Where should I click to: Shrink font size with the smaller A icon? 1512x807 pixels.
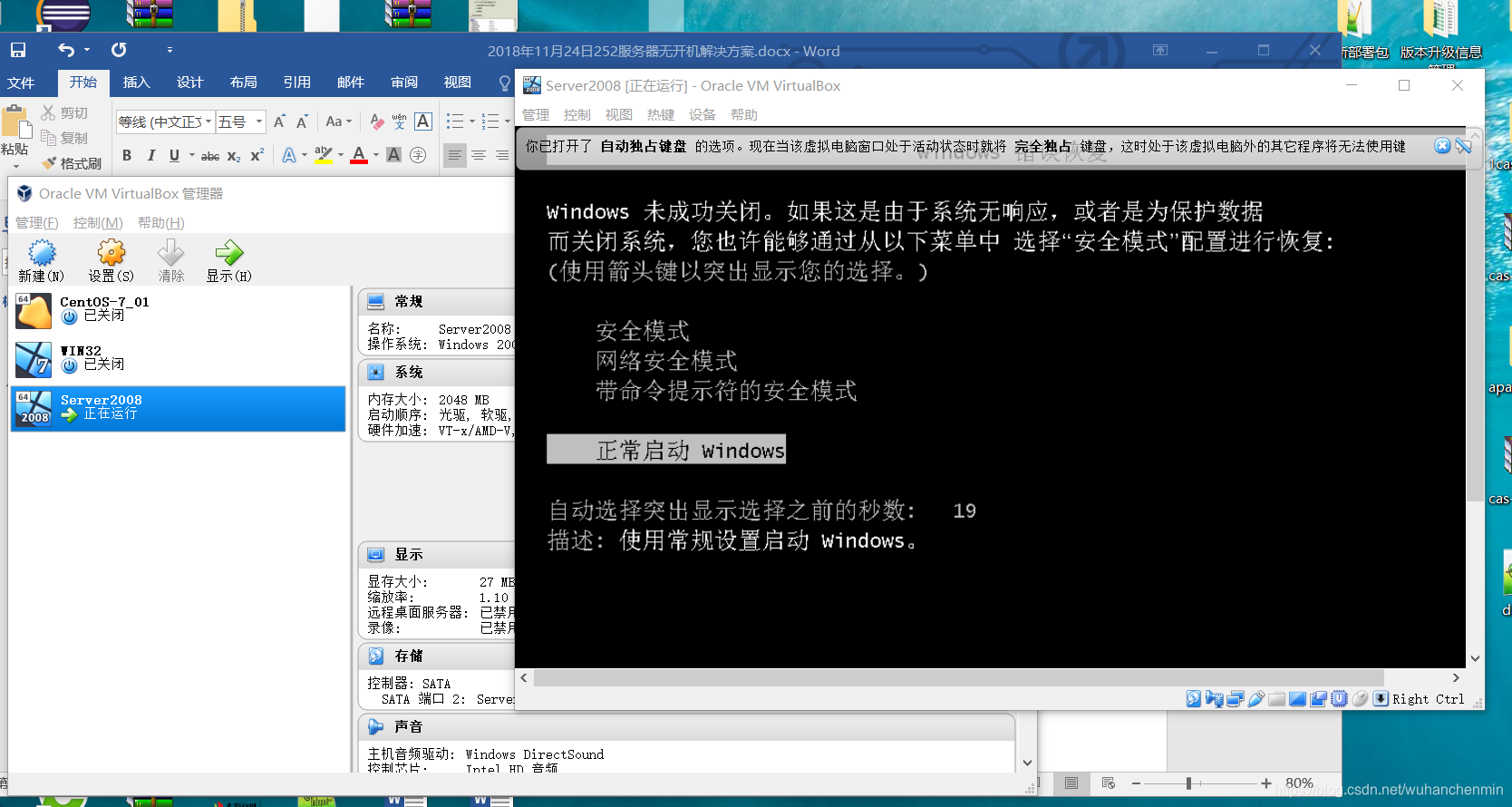pyautogui.click(x=303, y=122)
